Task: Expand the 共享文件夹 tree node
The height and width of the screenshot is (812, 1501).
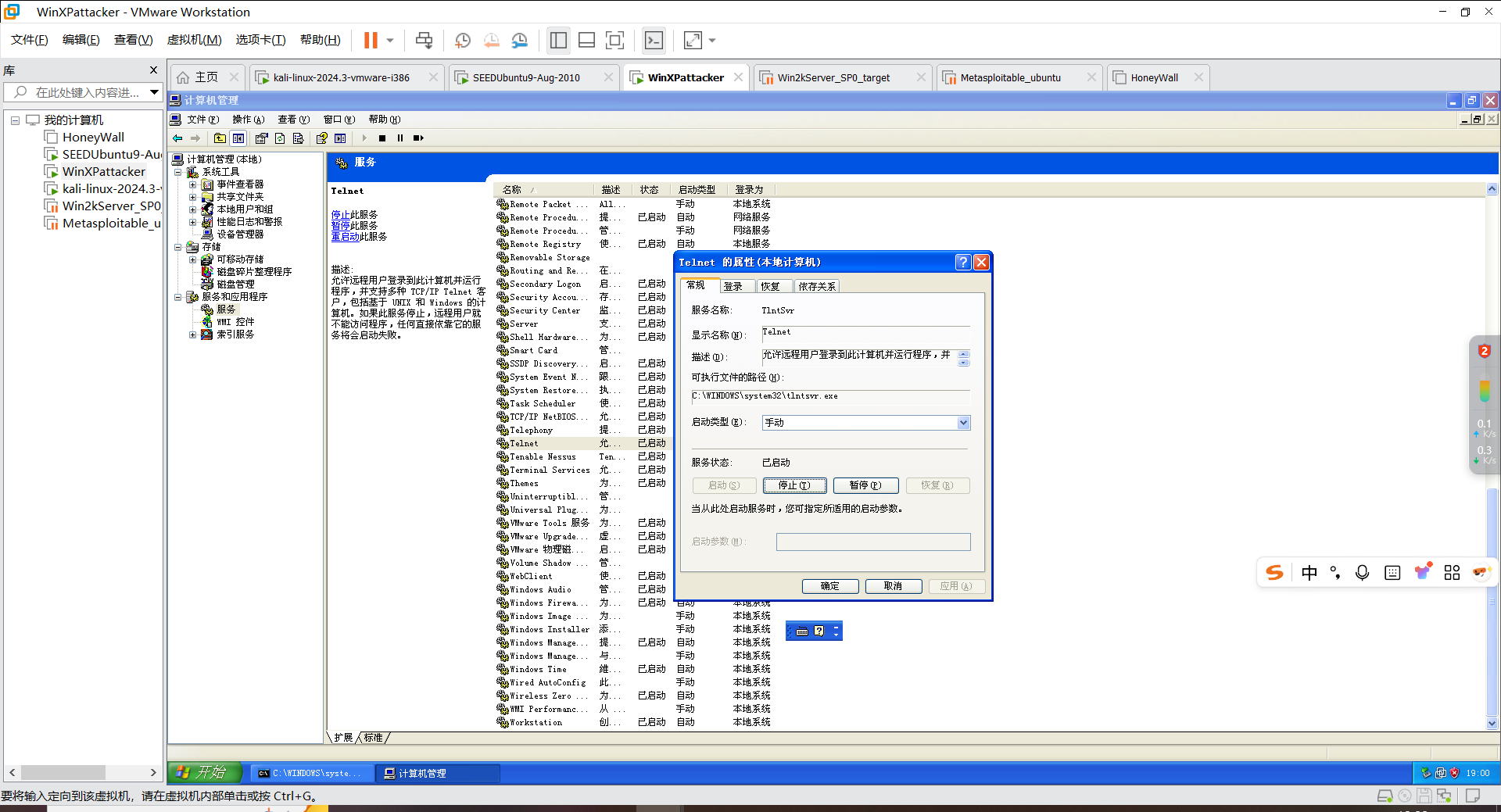Action: point(192,197)
